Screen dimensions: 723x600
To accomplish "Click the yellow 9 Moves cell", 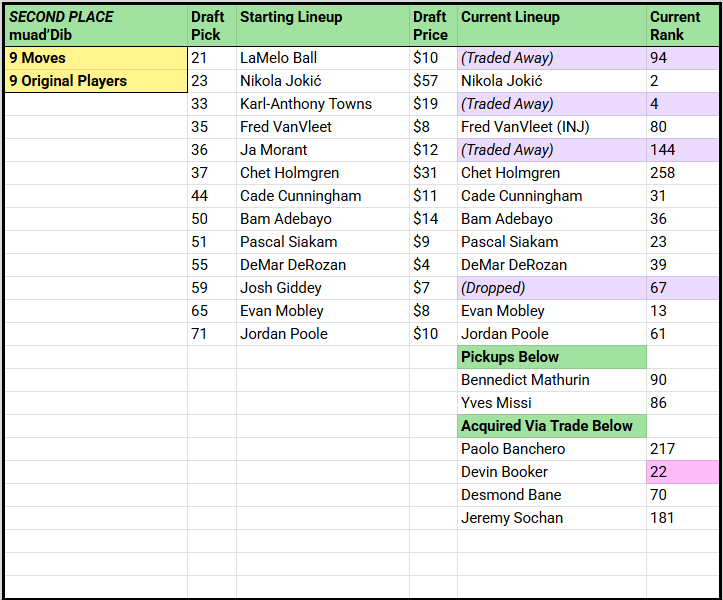I will [95, 58].
